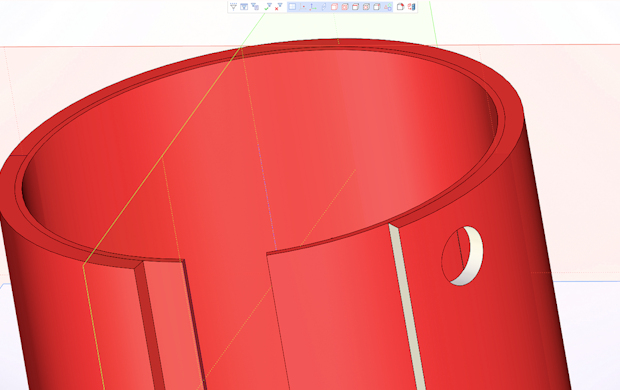Clear all filters with red X funnel
The image size is (620, 390).
[x=278, y=7]
